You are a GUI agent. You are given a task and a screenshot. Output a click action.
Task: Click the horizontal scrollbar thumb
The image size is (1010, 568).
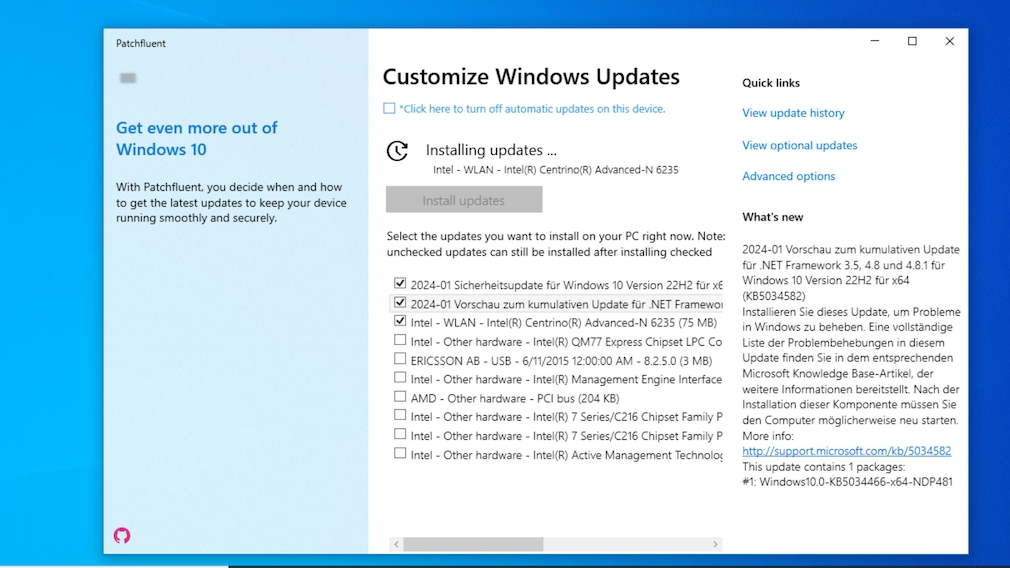point(473,544)
